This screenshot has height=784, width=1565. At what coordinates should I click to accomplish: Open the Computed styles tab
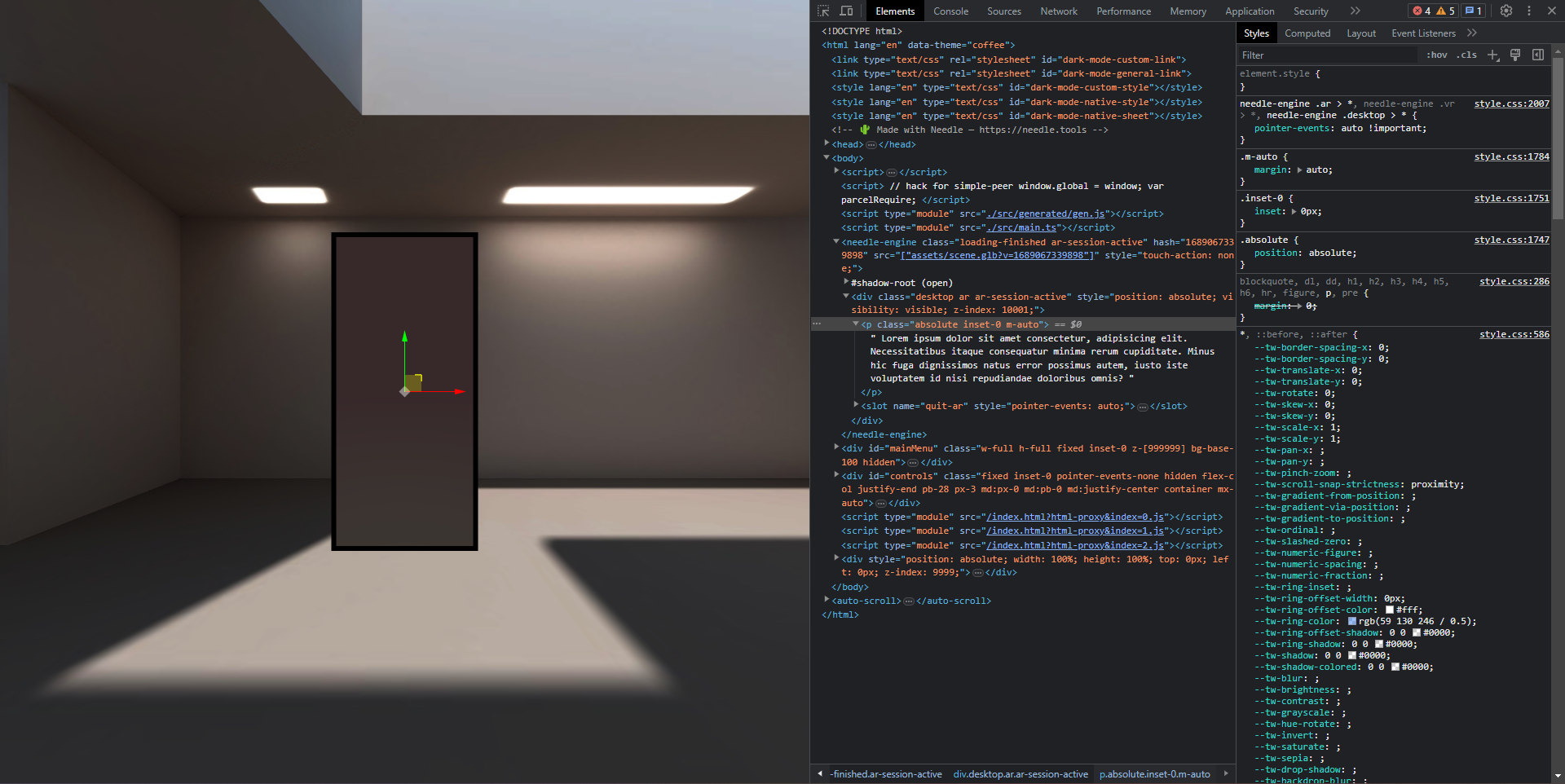(1307, 33)
